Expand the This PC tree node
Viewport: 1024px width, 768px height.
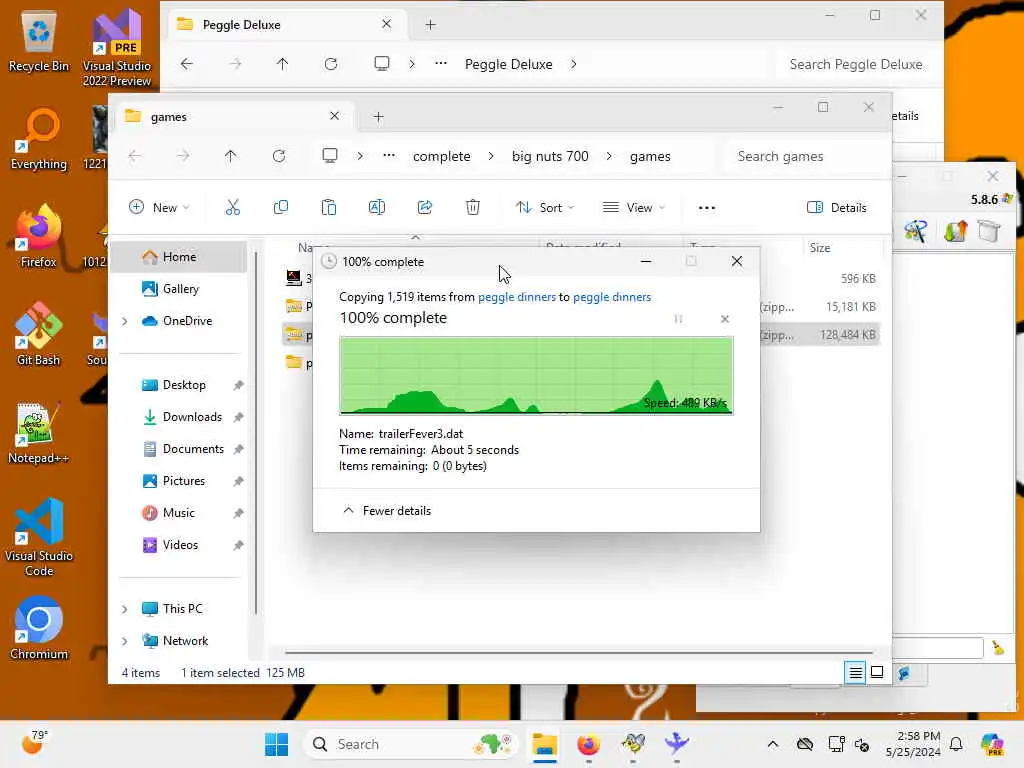(x=125, y=609)
